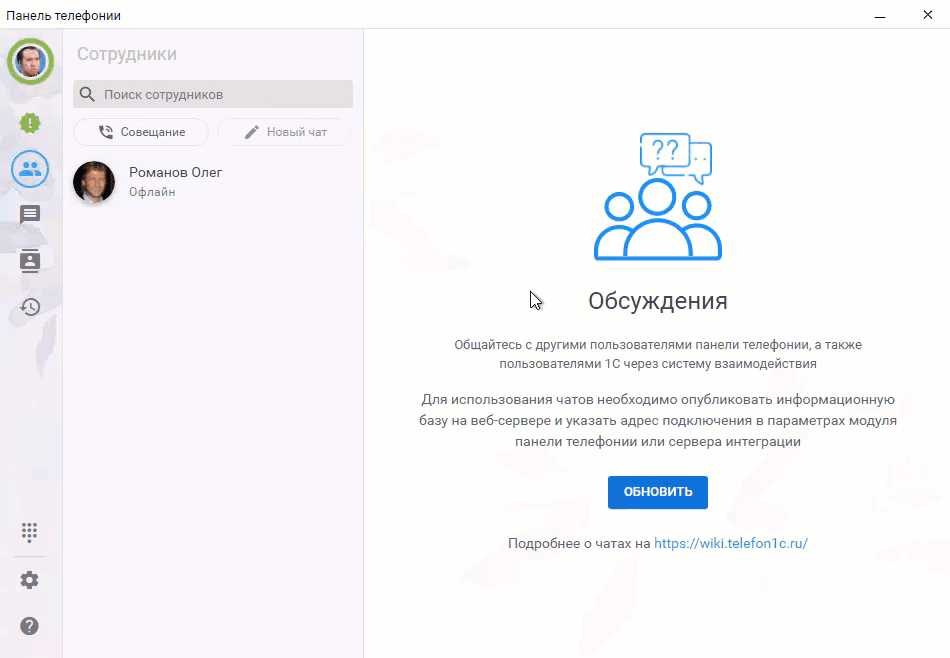Create a Новый чат
Viewport: 950px width, 658px height.
(285, 131)
